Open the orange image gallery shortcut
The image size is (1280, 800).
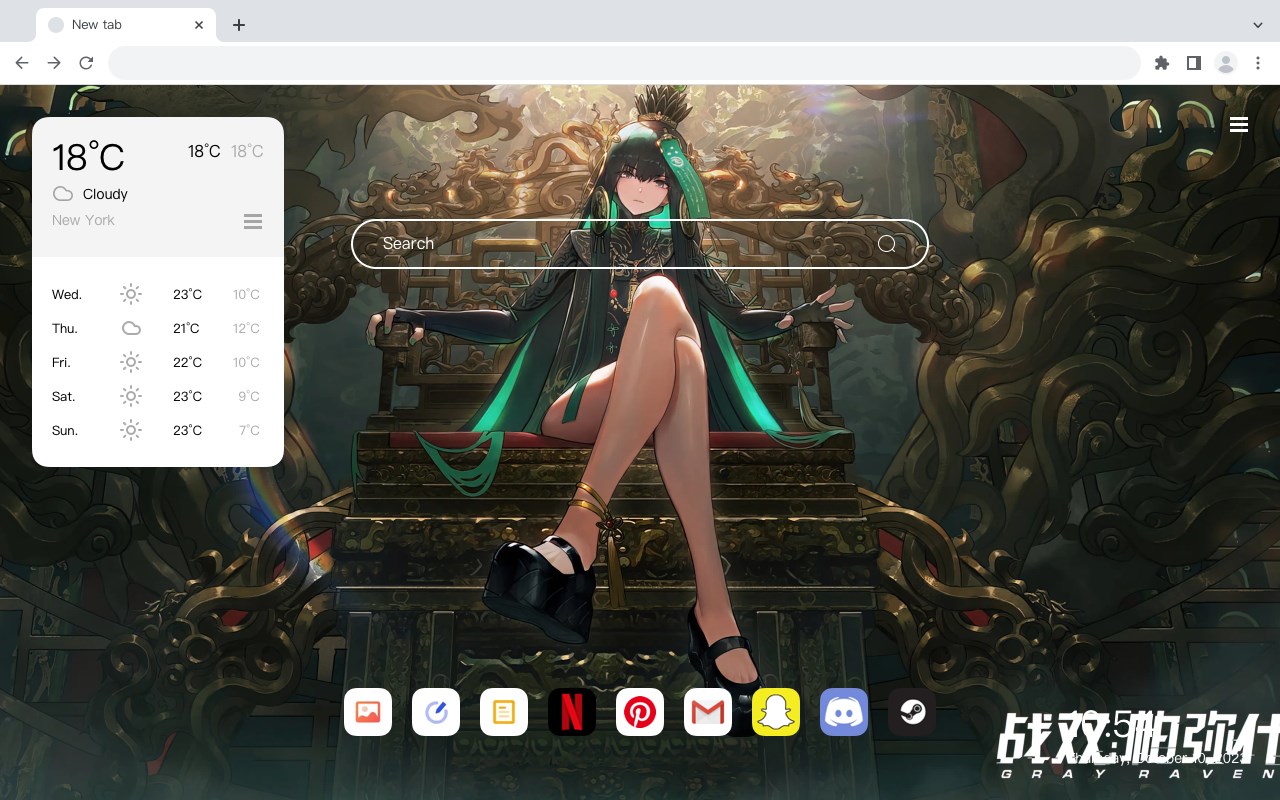(x=368, y=712)
